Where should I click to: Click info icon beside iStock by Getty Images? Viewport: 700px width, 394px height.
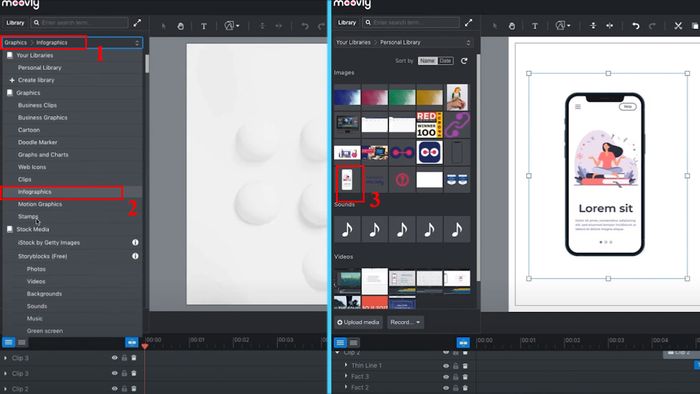point(135,242)
